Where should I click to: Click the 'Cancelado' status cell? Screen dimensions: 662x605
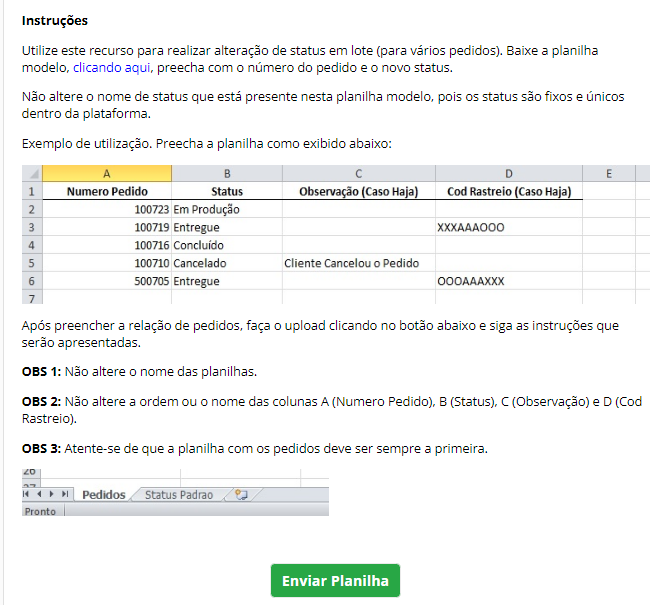pos(227,263)
